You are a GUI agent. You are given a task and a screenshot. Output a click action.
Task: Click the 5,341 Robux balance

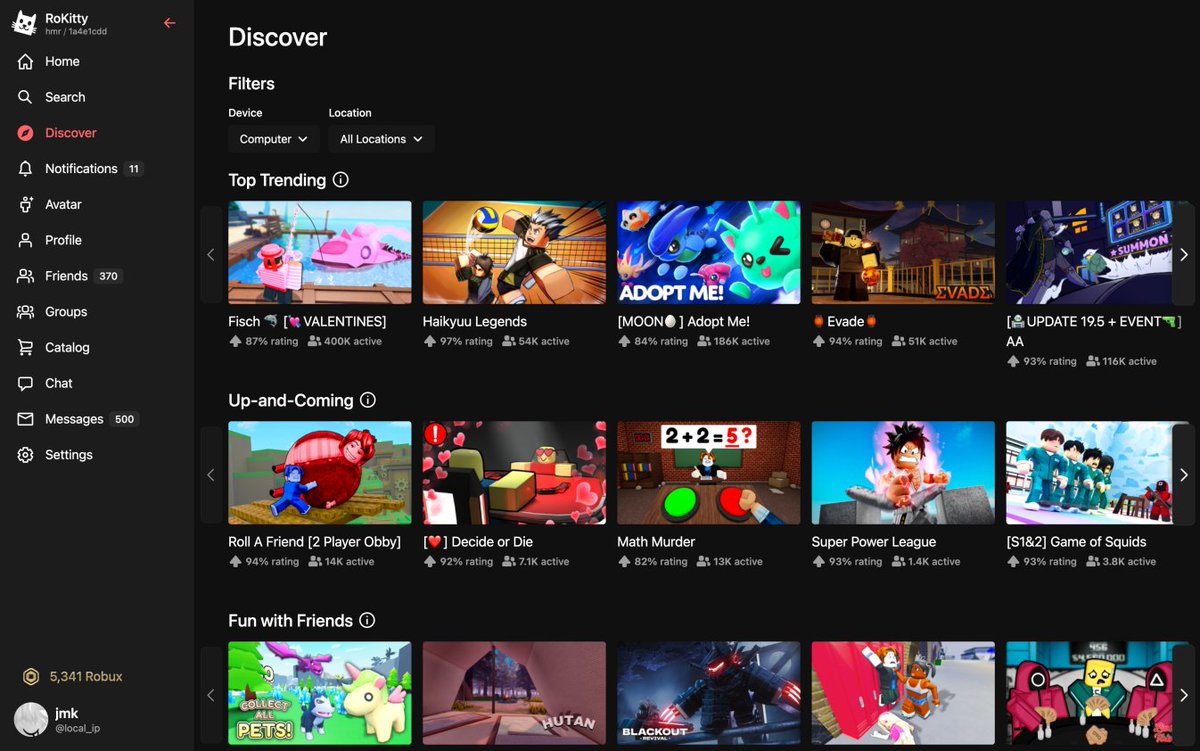point(86,677)
